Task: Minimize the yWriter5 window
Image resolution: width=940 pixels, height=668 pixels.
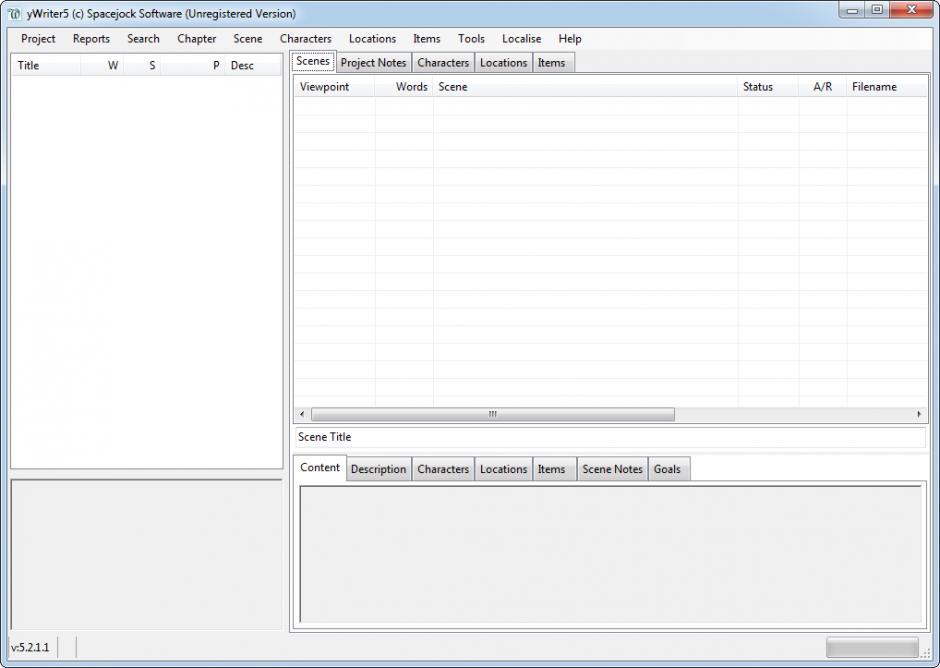Action: pyautogui.click(x=852, y=10)
